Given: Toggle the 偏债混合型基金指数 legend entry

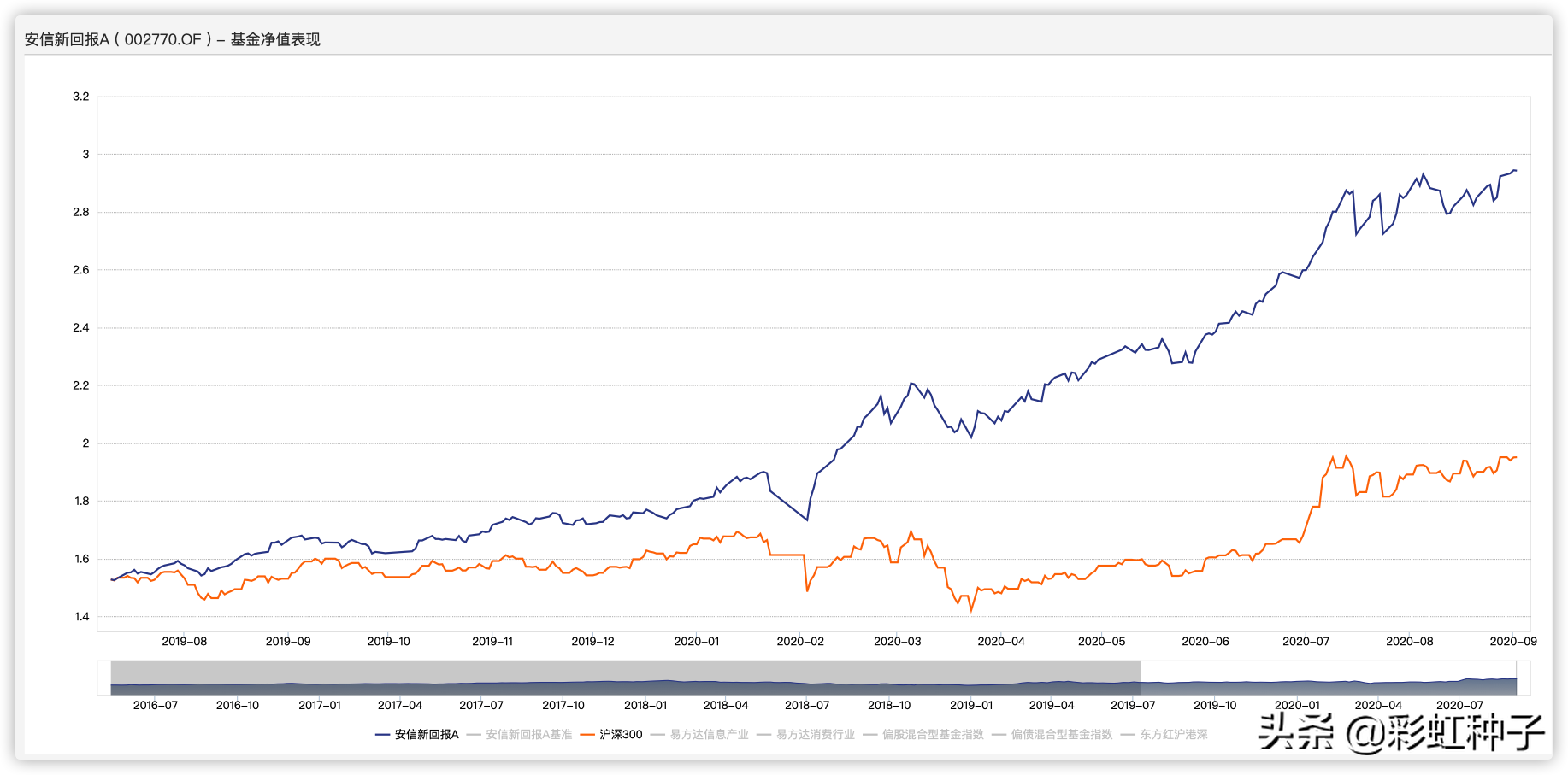Looking at the screenshot, I should point(1062,735).
